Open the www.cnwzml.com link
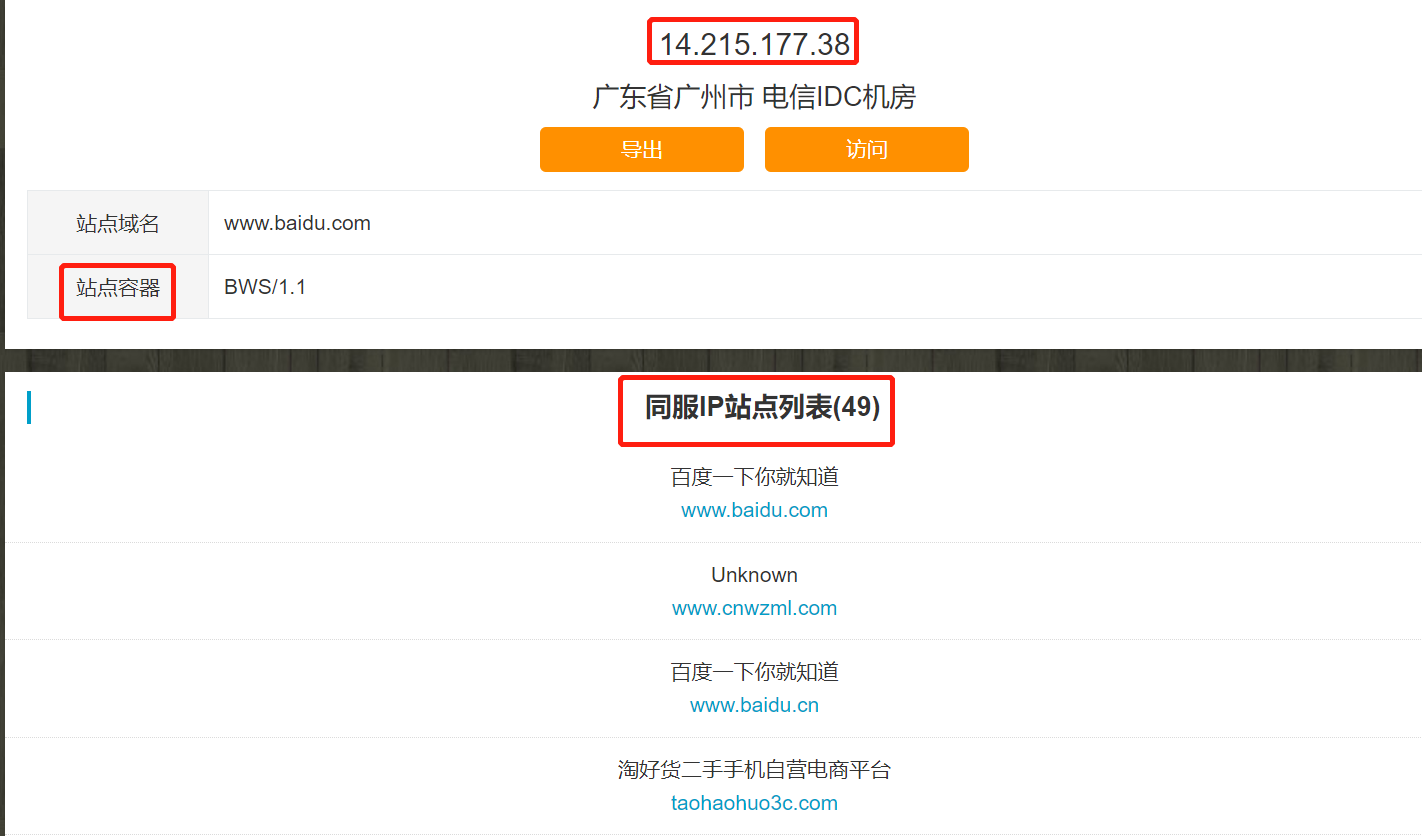This screenshot has height=836, width=1422. coord(754,608)
